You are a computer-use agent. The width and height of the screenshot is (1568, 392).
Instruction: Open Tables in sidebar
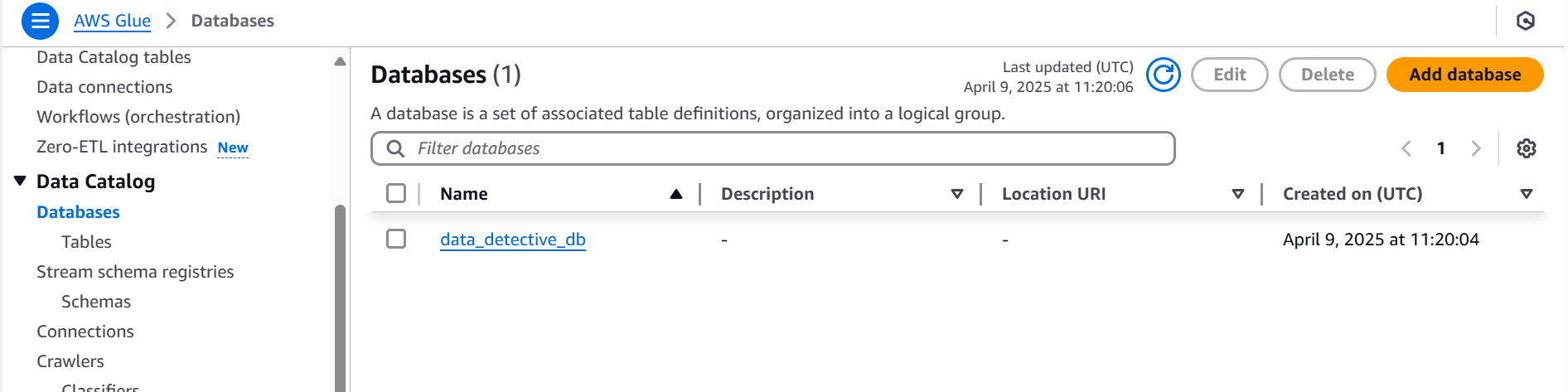[86, 242]
